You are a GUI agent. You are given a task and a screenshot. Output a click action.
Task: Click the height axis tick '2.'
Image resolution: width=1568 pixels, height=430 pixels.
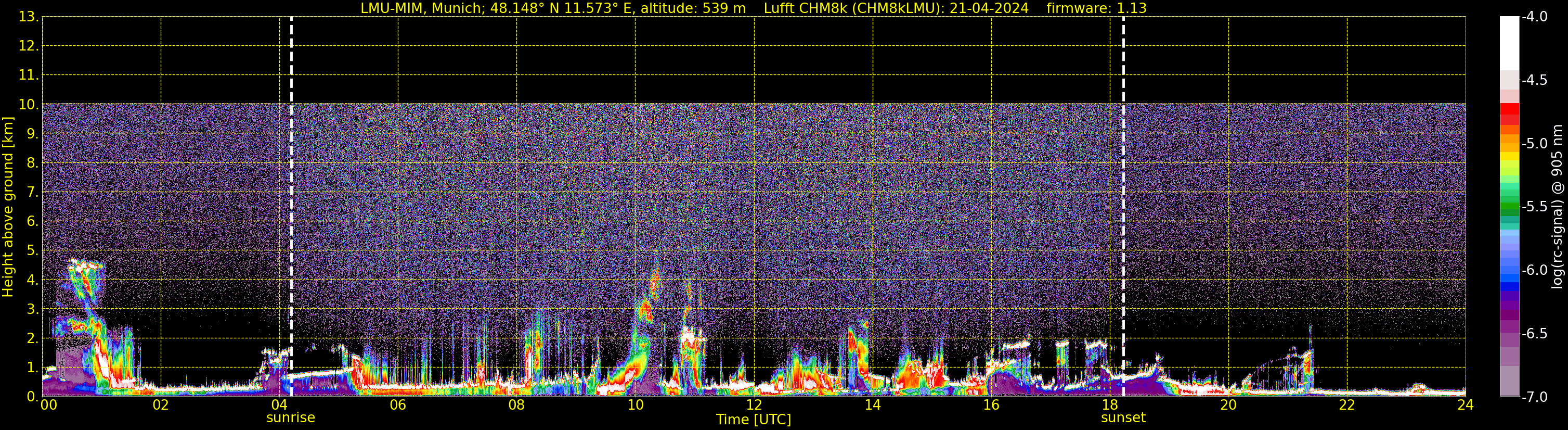pyautogui.click(x=32, y=339)
